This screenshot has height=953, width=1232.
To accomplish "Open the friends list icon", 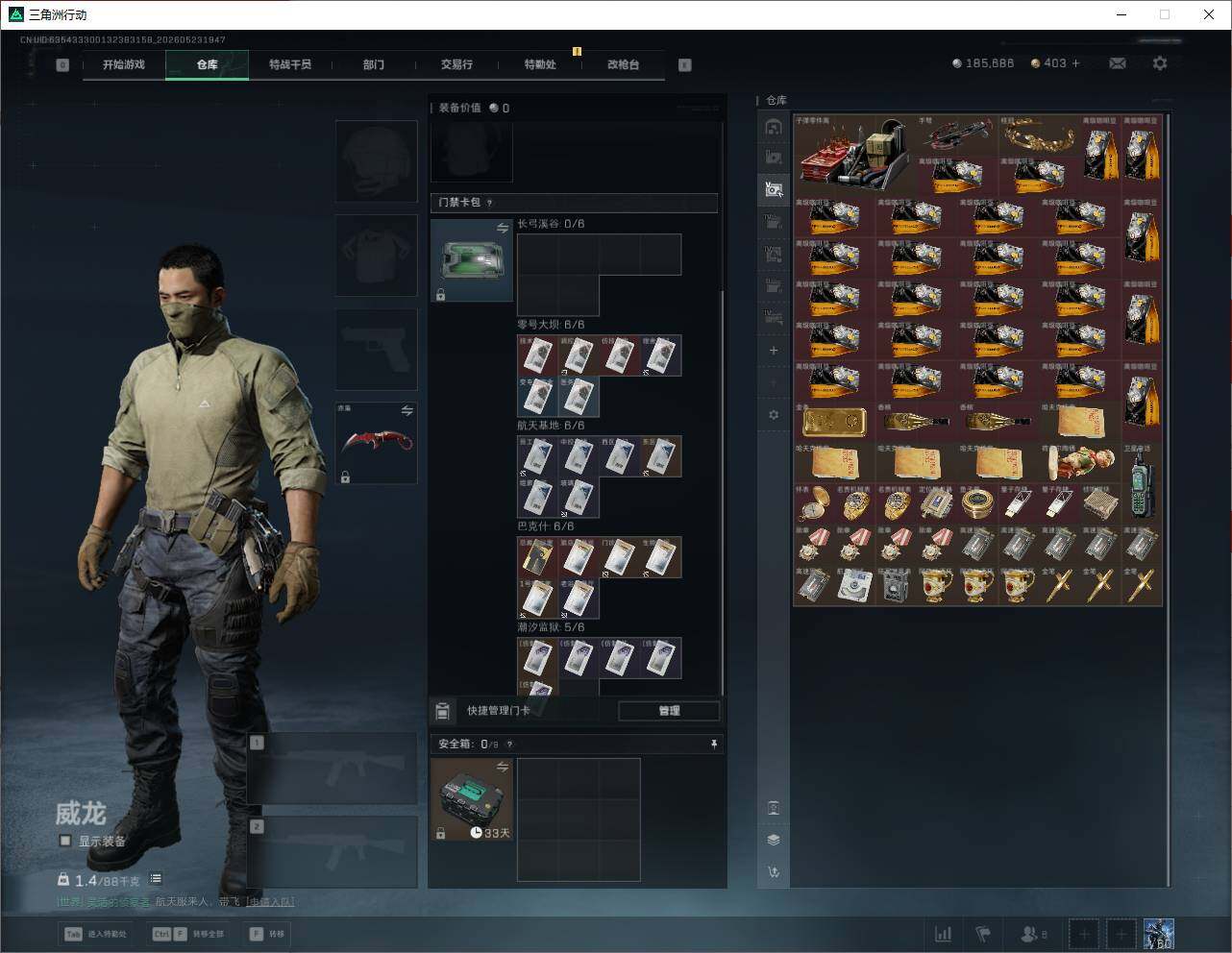I will [x=1034, y=934].
